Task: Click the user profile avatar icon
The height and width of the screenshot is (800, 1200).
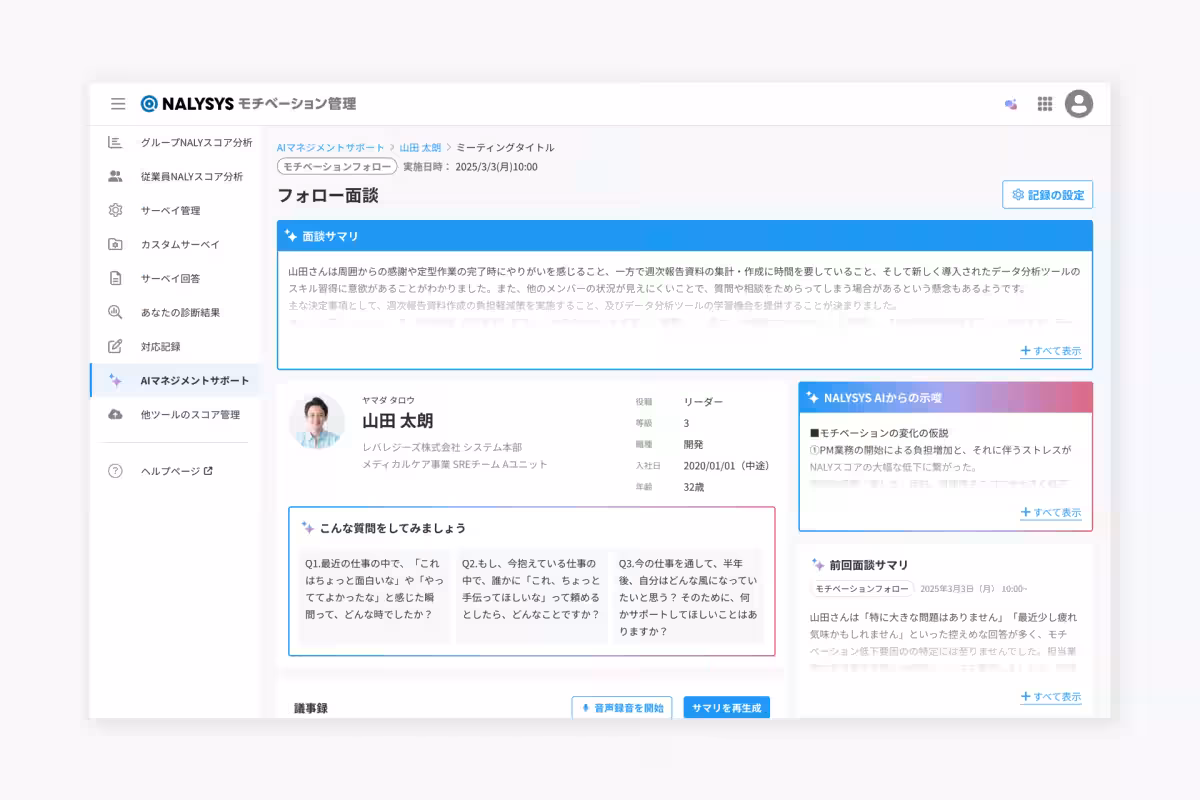Action: 1078,103
